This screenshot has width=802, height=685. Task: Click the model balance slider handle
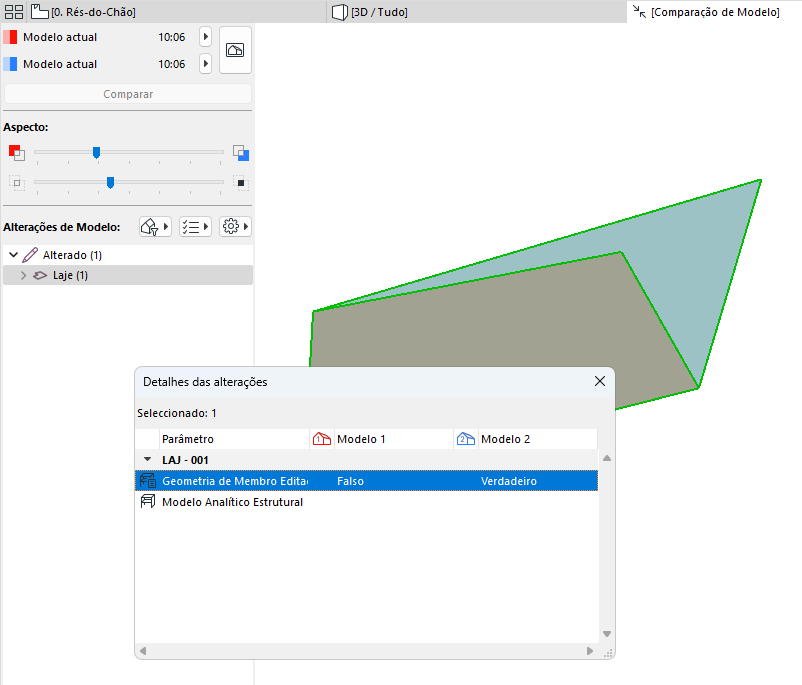[96, 152]
